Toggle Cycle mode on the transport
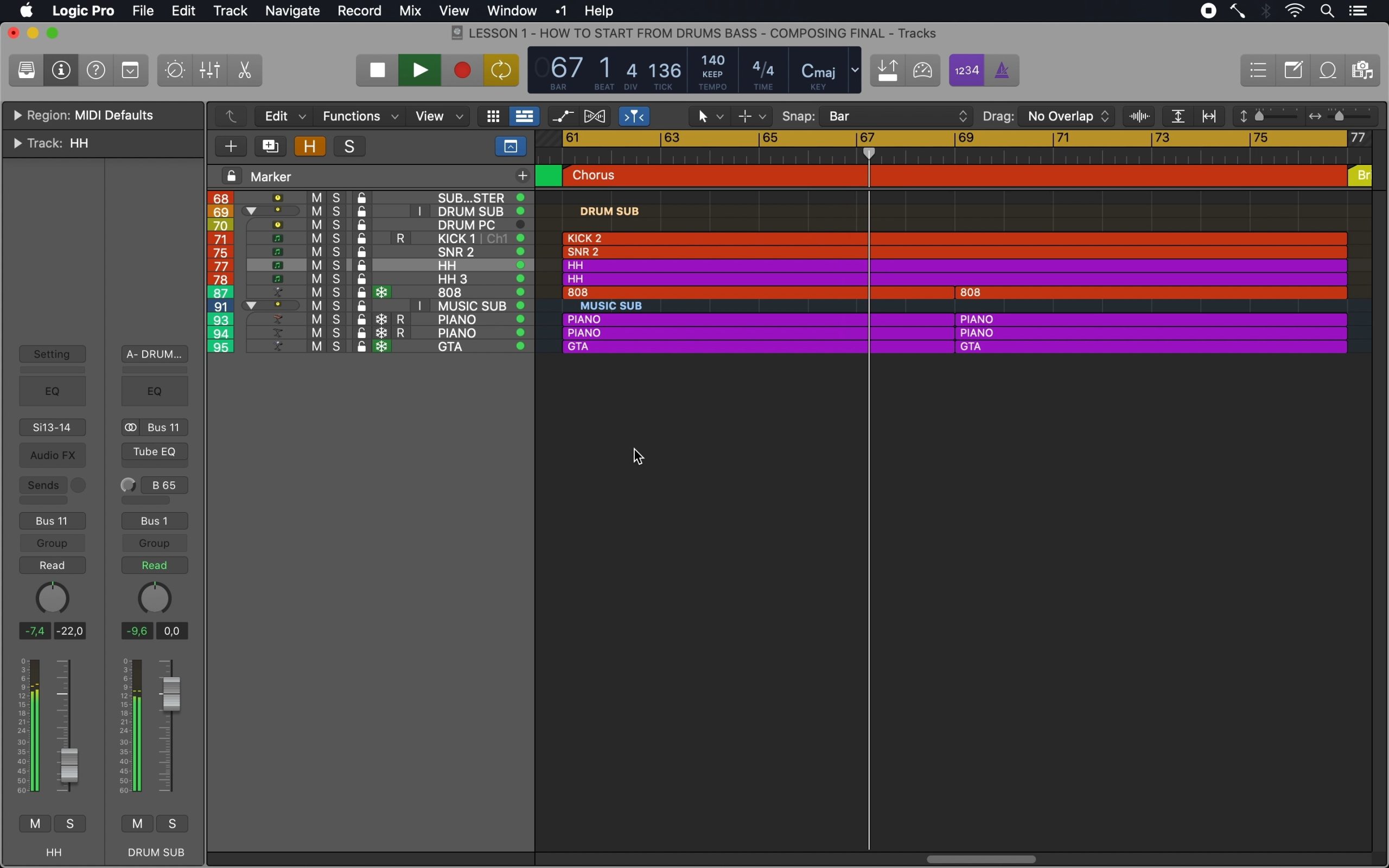1389x868 pixels. [x=501, y=70]
